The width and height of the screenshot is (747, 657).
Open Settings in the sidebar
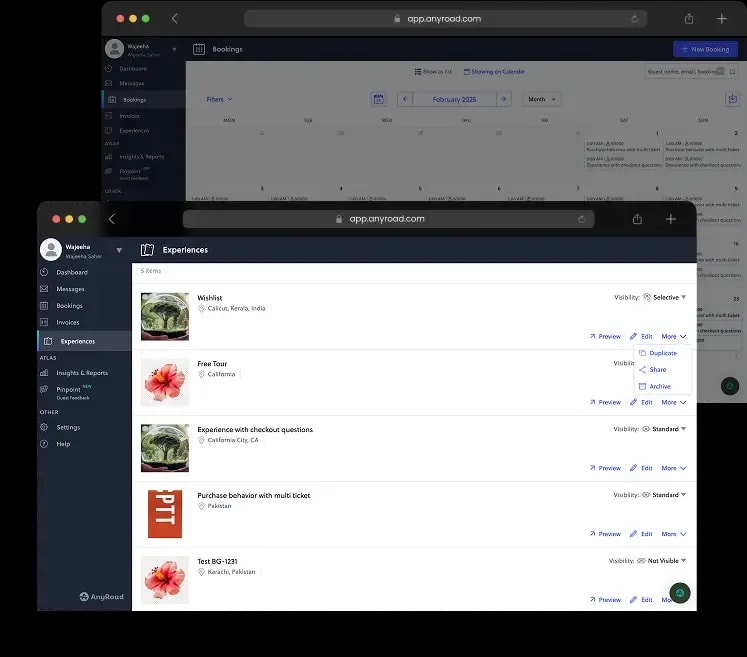(68, 427)
